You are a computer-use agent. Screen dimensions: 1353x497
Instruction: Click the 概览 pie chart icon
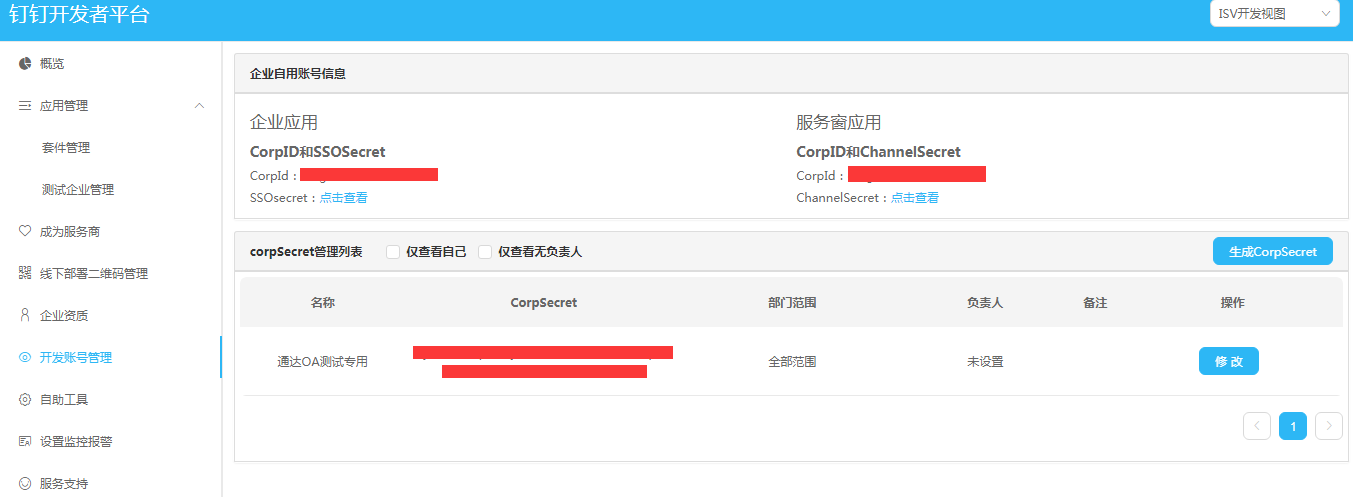point(25,64)
